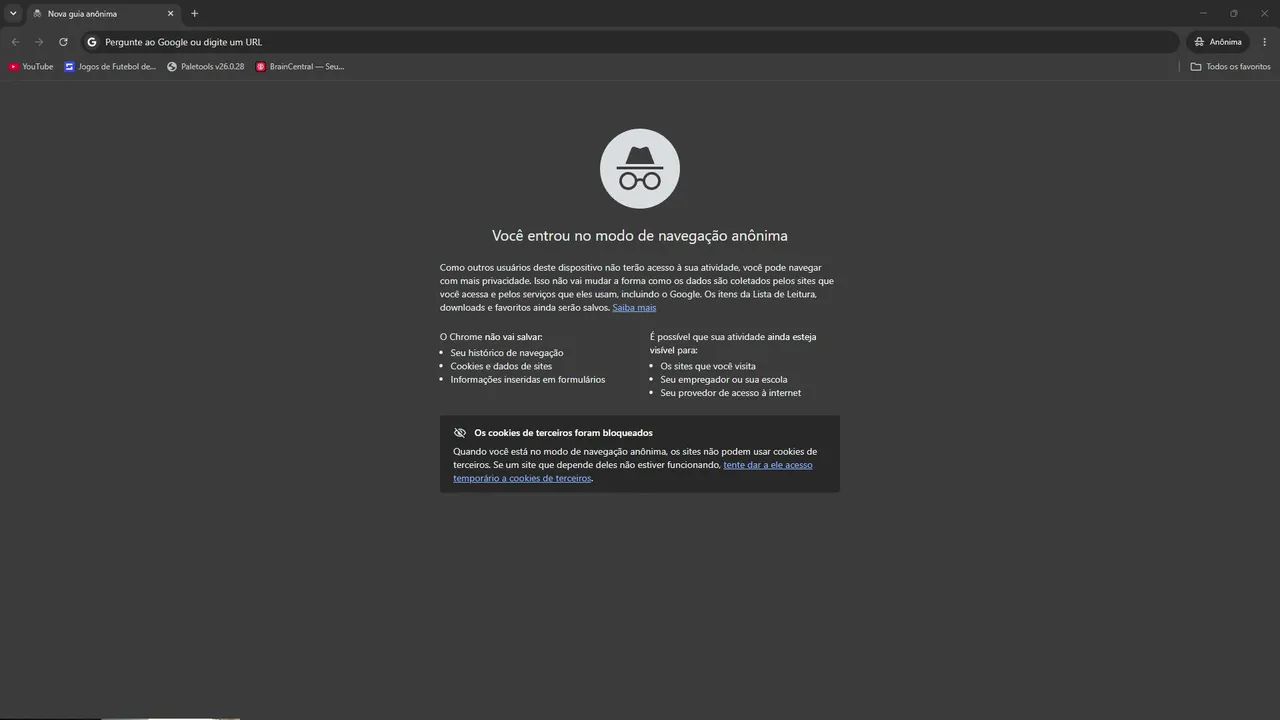Image resolution: width=1280 pixels, height=720 pixels.
Task: Click heading Você entrou no modo de navegação anônima
Action: tap(640, 236)
